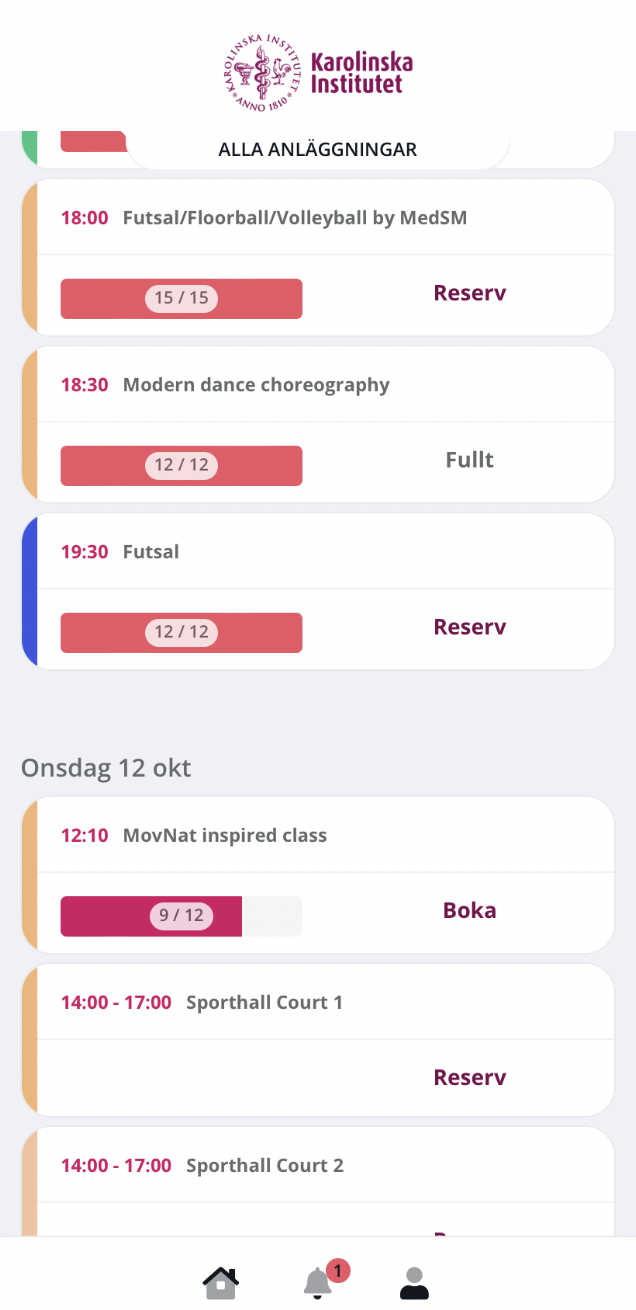Open the Sporthall Court 2 entry
Screen dimensions: 636x1310
(265, 1165)
